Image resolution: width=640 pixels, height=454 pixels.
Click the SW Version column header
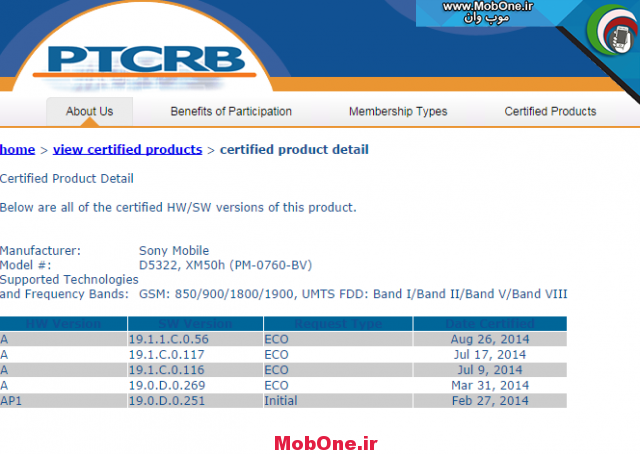(195, 324)
